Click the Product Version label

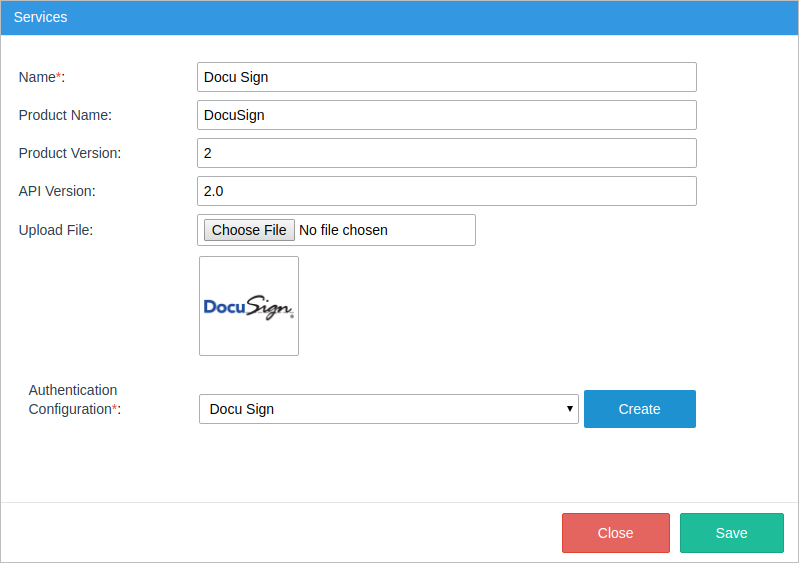coord(69,153)
